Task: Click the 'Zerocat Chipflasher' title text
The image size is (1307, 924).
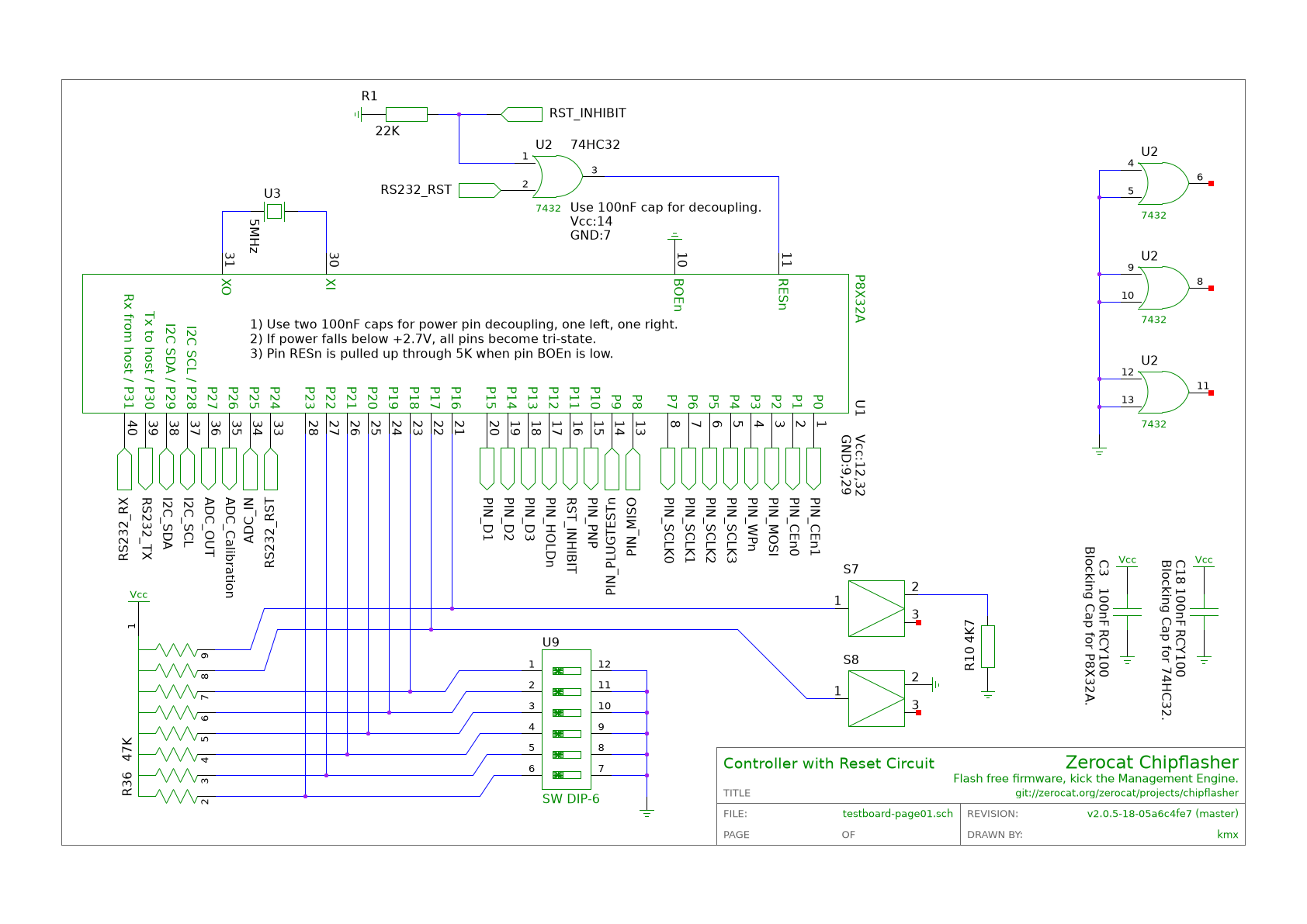Action: tap(1152, 763)
